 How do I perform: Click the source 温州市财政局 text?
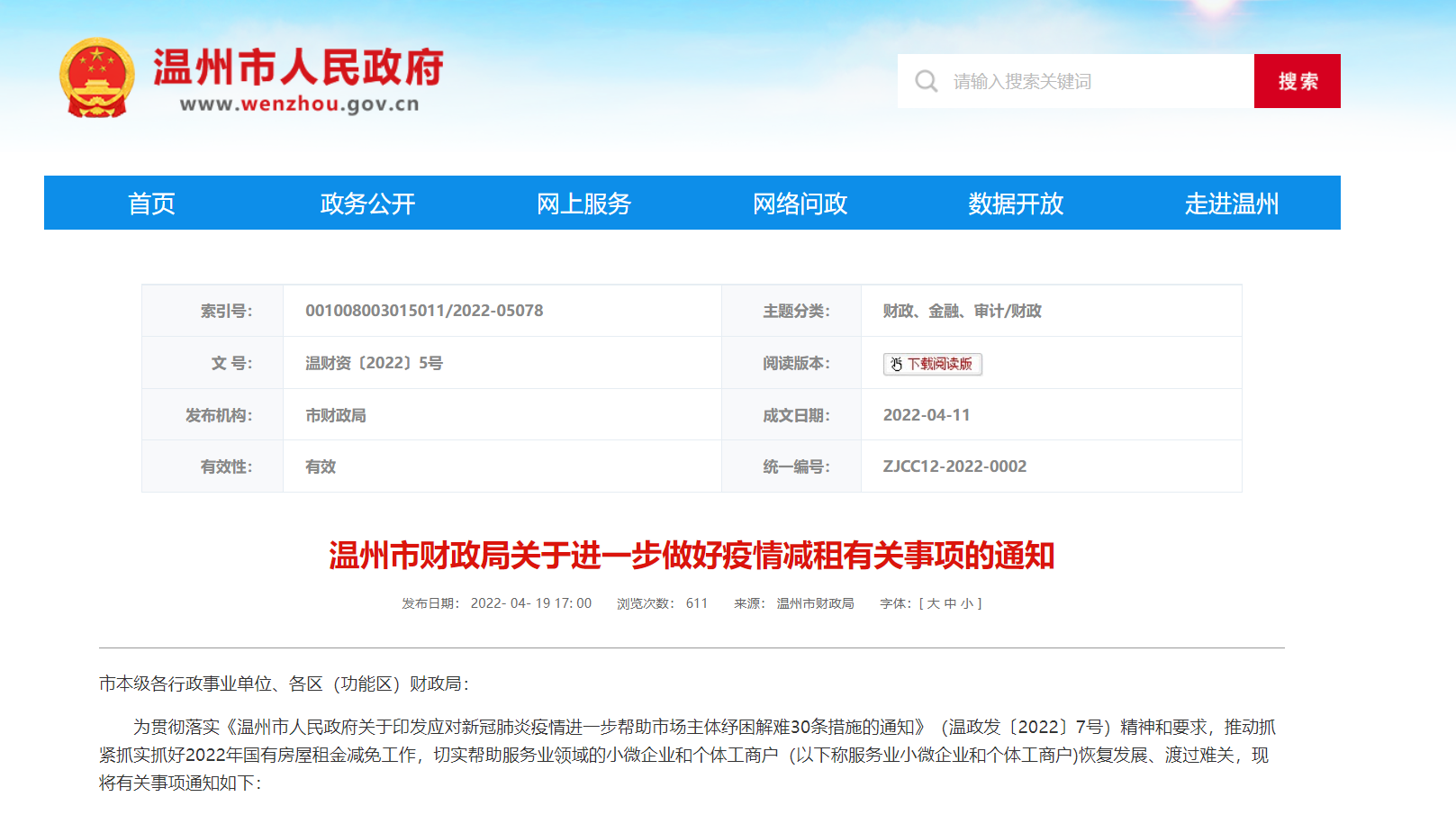[815, 603]
